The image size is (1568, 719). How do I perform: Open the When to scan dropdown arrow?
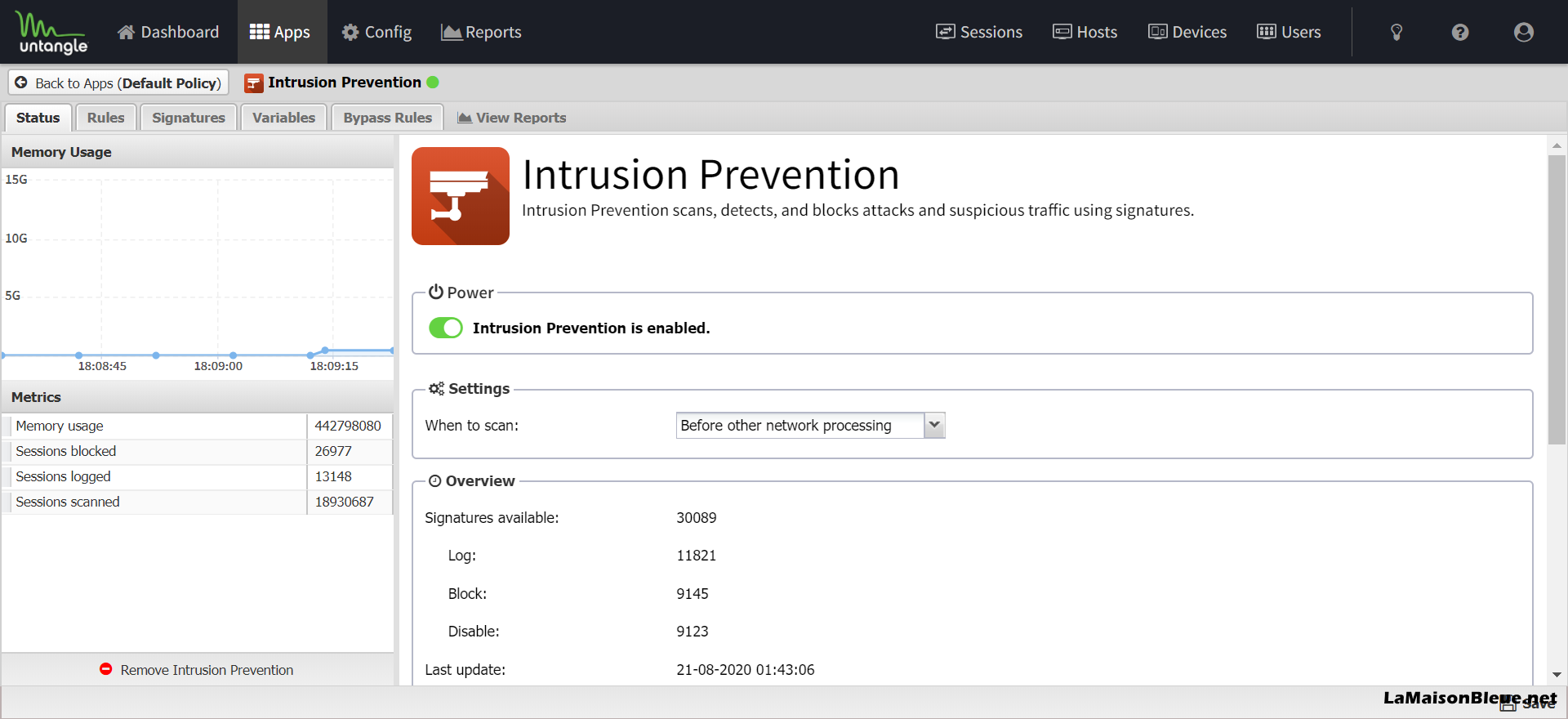(x=934, y=425)
